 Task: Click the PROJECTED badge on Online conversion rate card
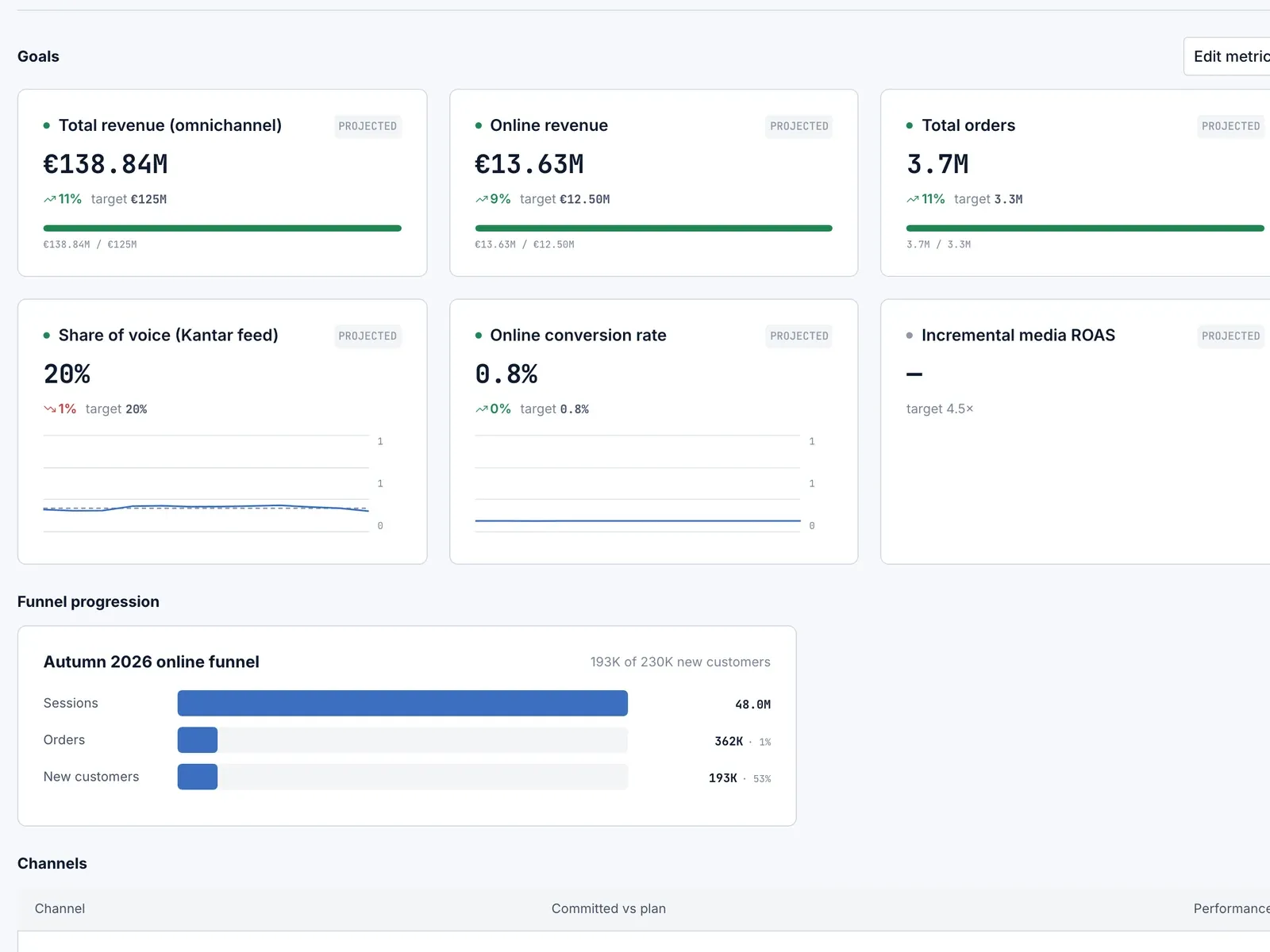[799, 336]
